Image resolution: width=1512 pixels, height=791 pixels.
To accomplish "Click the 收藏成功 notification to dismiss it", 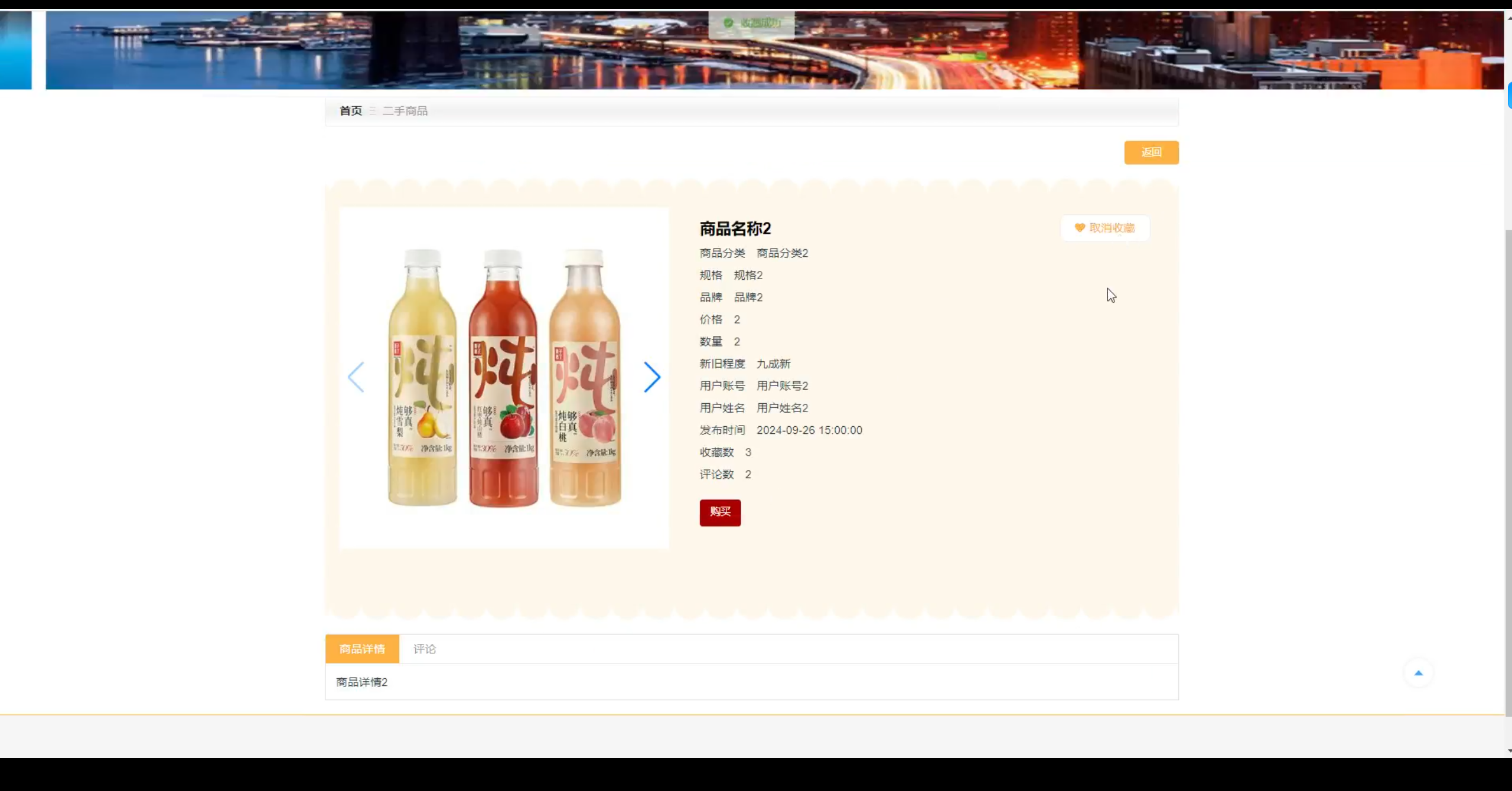I will 751,24.
